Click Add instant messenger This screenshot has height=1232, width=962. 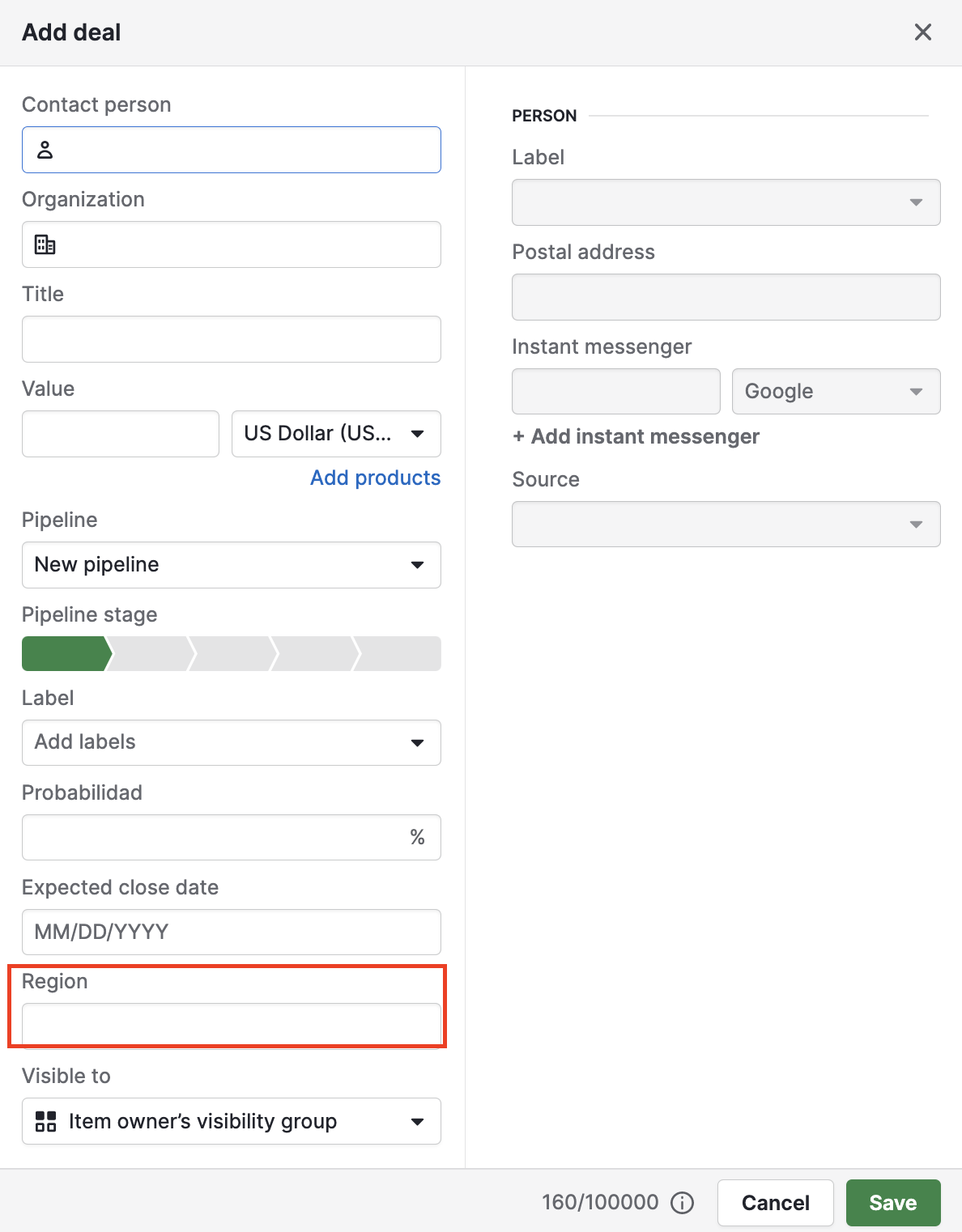[x=635, y=436]
